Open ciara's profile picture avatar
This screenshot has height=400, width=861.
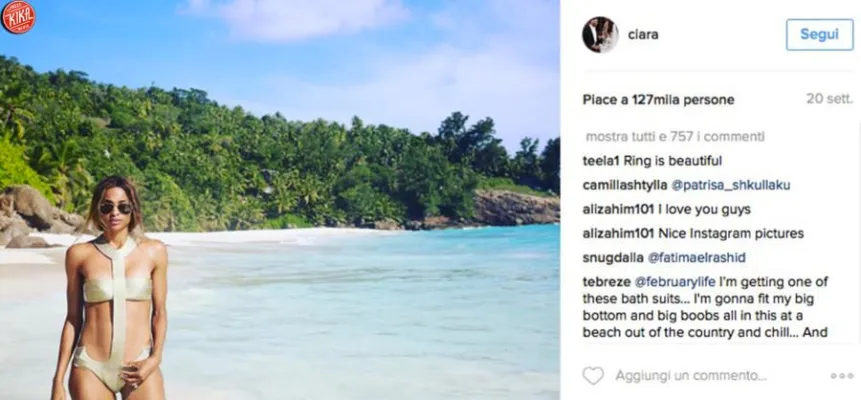pos(600,34)
